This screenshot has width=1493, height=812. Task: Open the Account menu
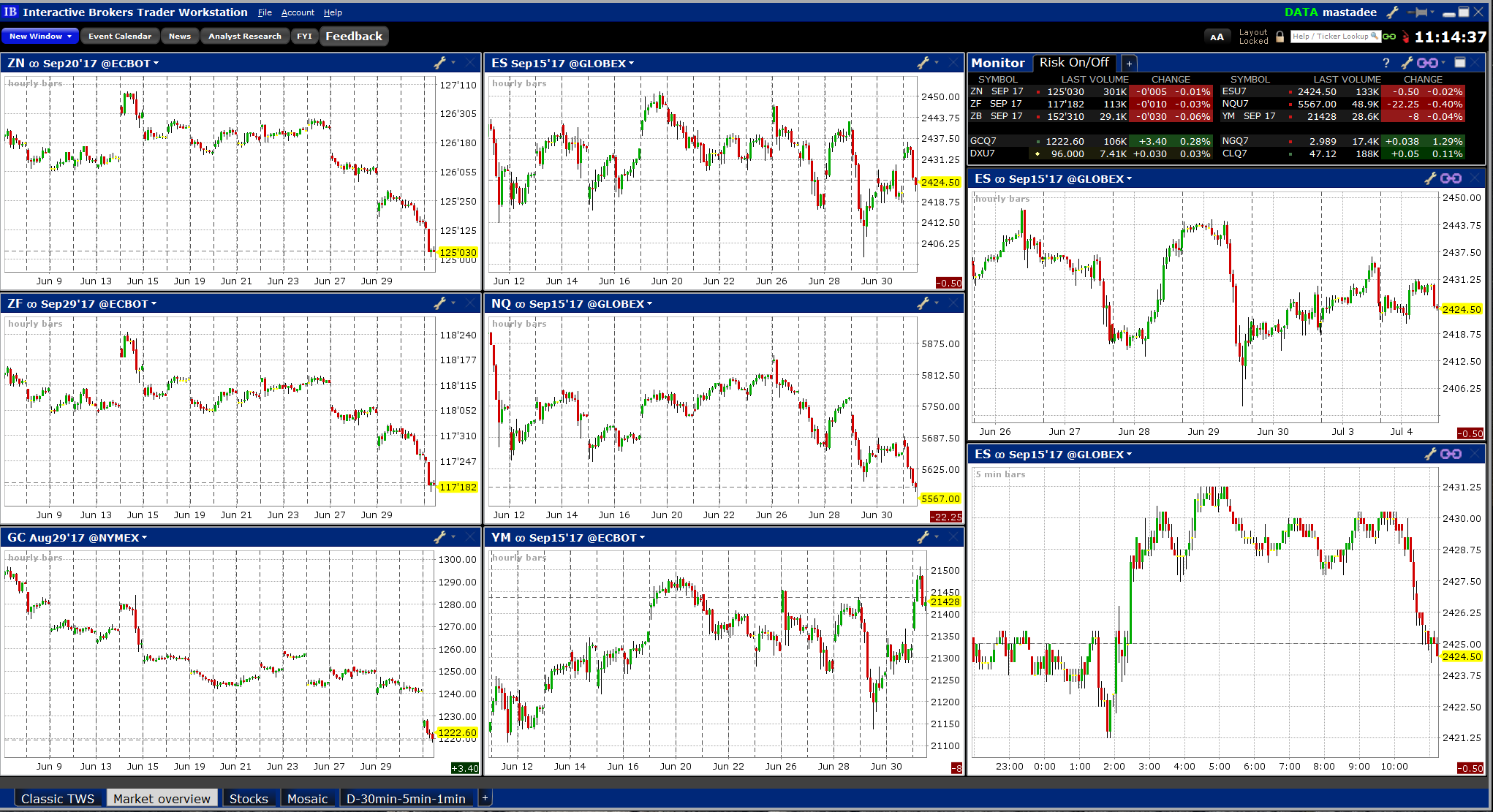[x=298, y=12]
